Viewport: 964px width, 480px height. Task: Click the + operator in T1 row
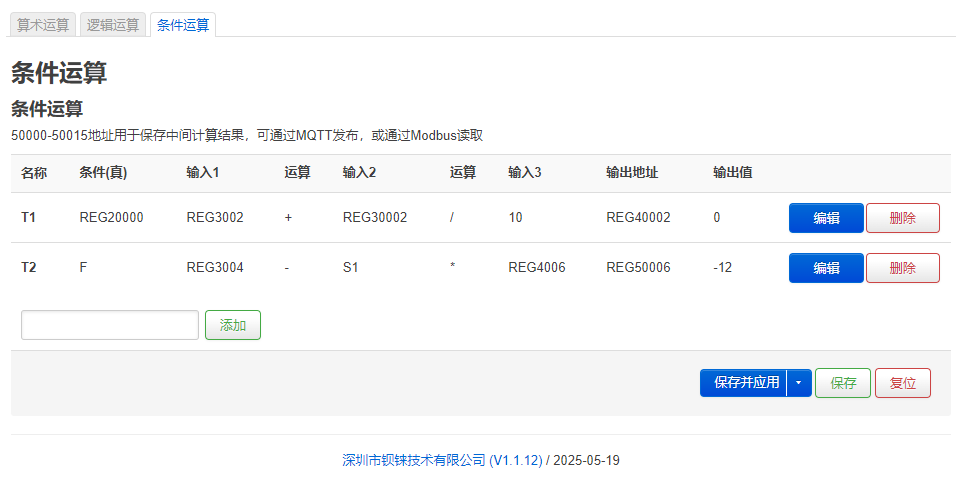tap(288, 218)
